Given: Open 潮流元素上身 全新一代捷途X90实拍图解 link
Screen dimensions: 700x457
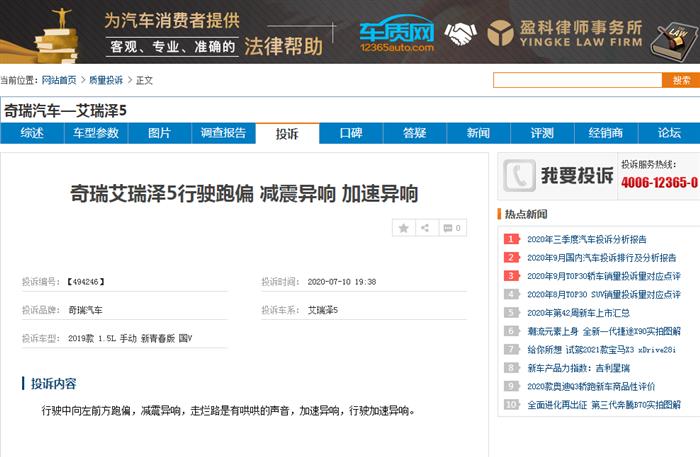Looking at the screenshot, I should pyautogui.click(x=604, y=331).
